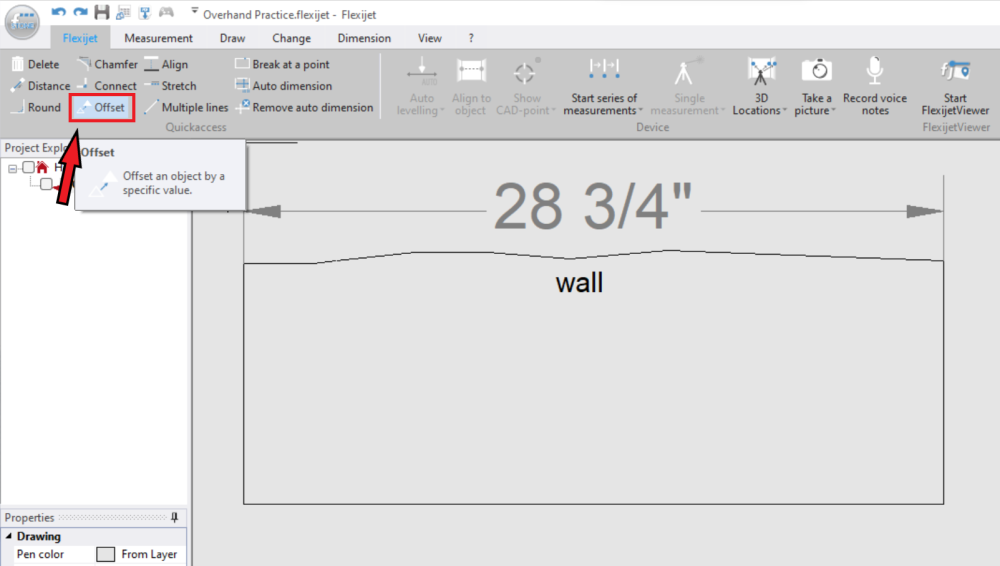Viewport: 1000px width, 566px height.
Task: Click Break at a point
Action: point(282,64)
